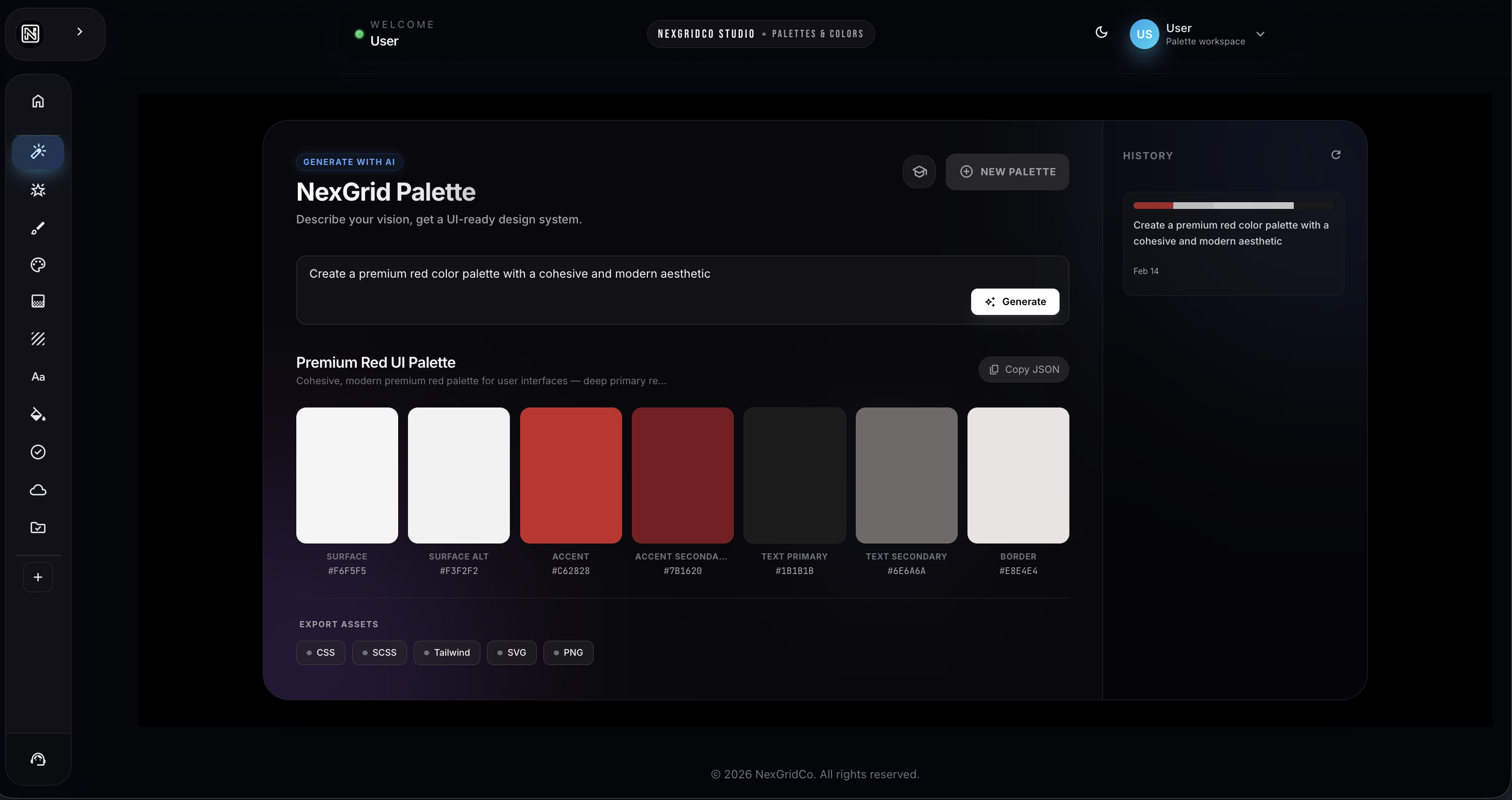Image resolution: width=1512 pixels, height=800 pixels.
Task: Refresh the History panel
Action: 1336,155
